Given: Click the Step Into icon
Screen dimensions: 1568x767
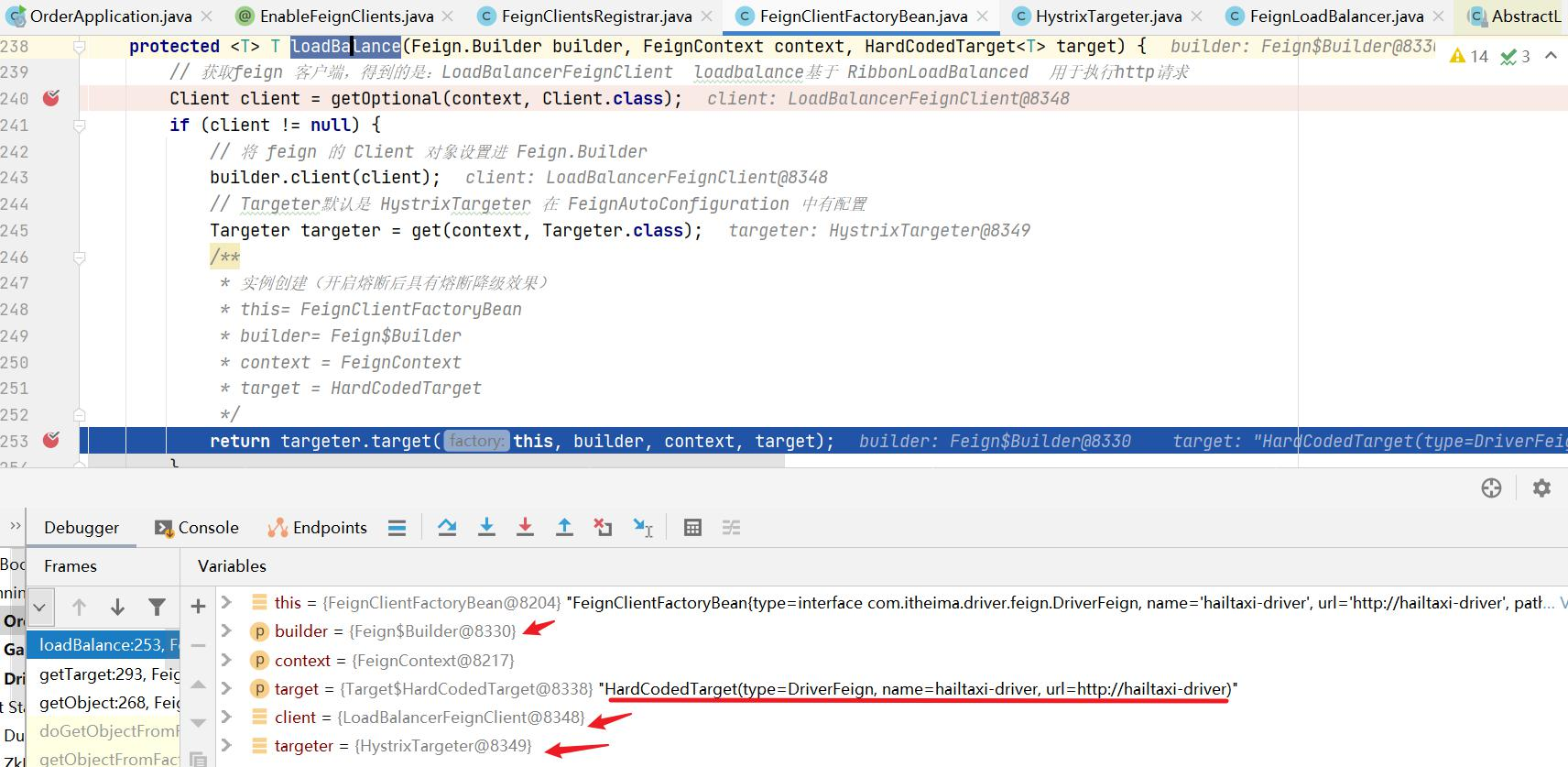Looking at the screenshot, I should [x=486, y=527].
